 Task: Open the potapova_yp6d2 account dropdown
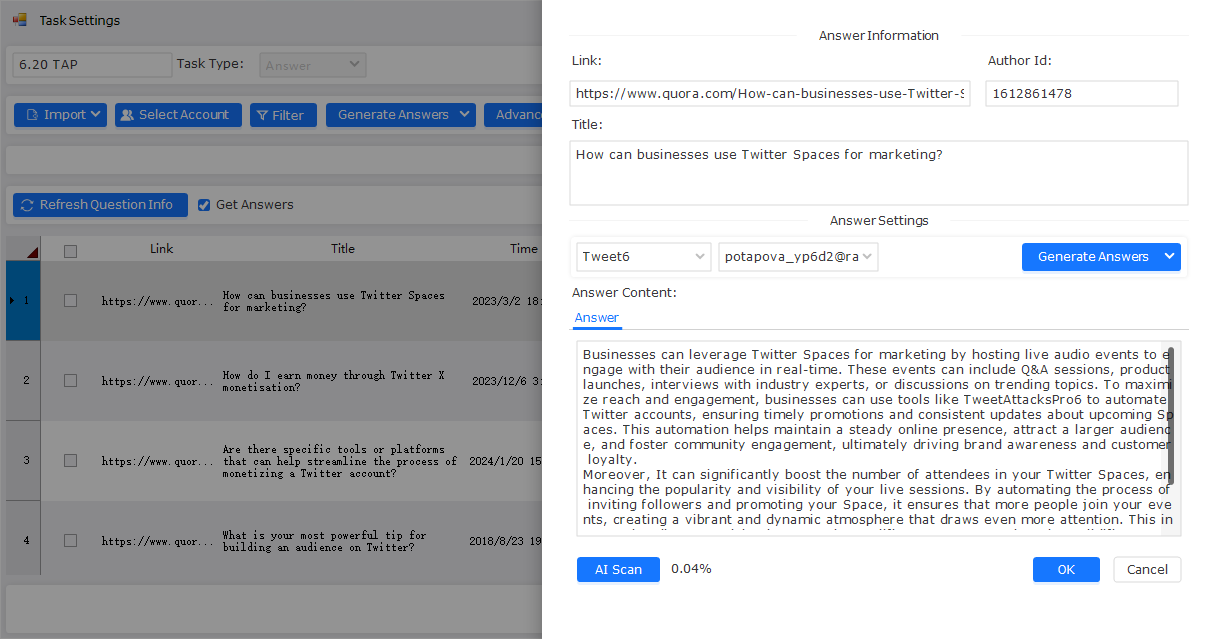798,257
